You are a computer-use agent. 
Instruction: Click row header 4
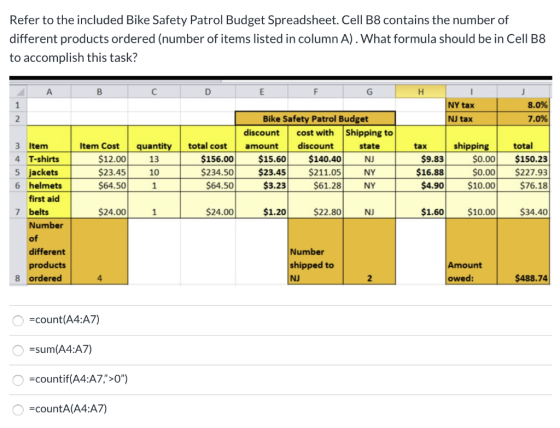click(x=18, y=159)
